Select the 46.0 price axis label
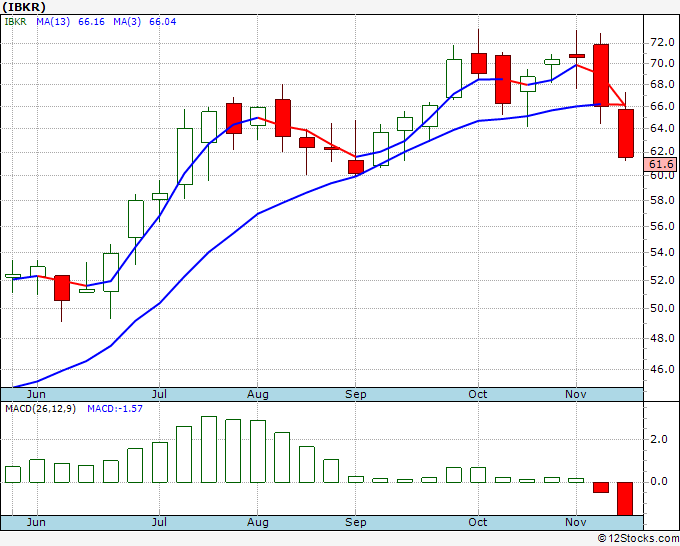680x546 pixels. click(x=662, y=369)
